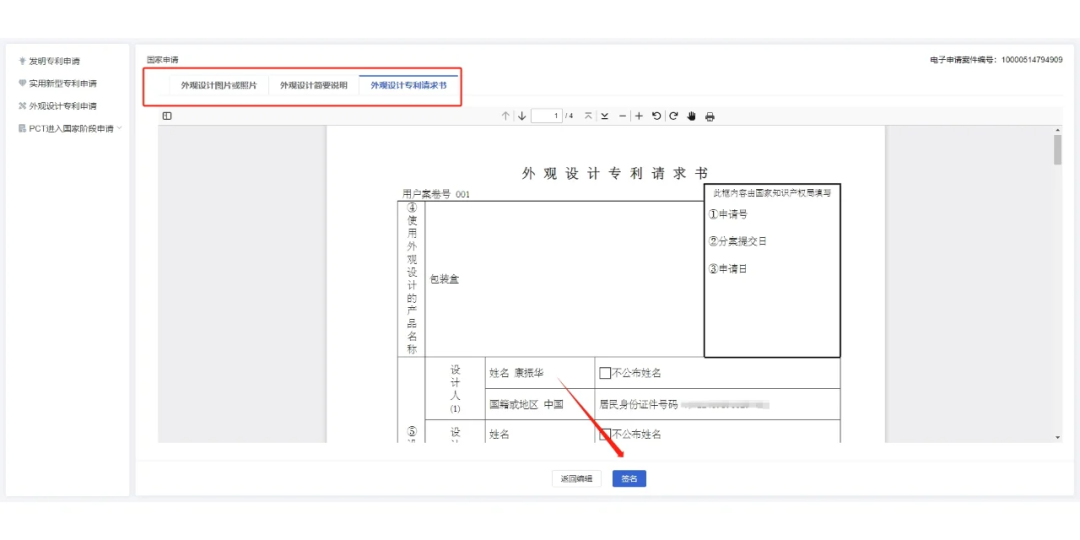Viewport: 1080px width, 540px height.
Task: Zoom out with the minus icon
Action: (623, 116)
